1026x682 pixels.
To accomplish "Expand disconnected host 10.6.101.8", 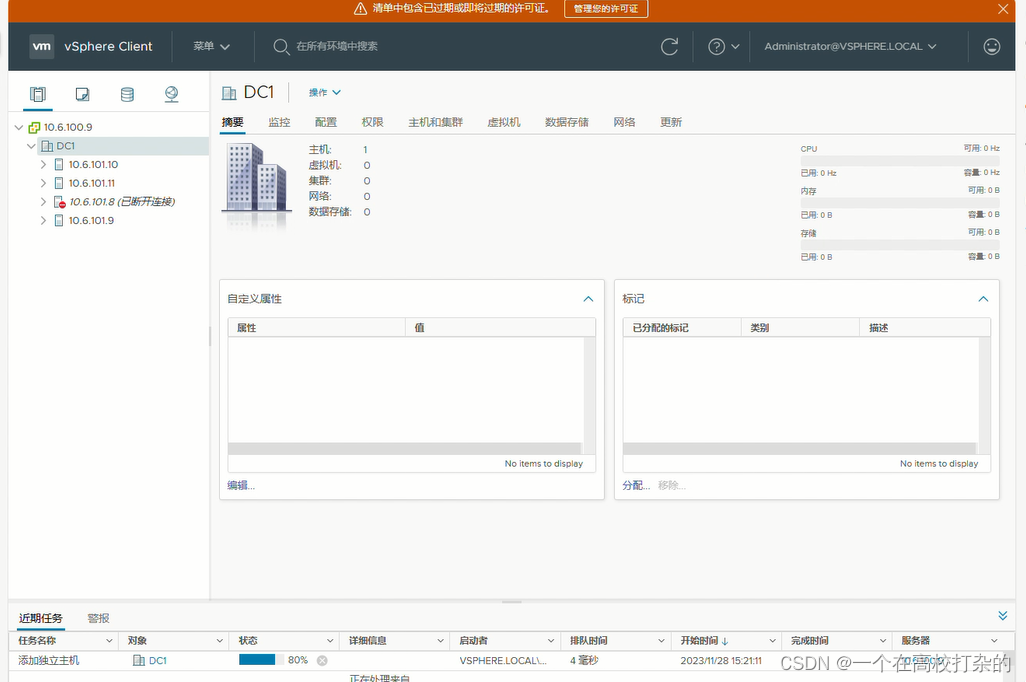I will coord(43,202).
